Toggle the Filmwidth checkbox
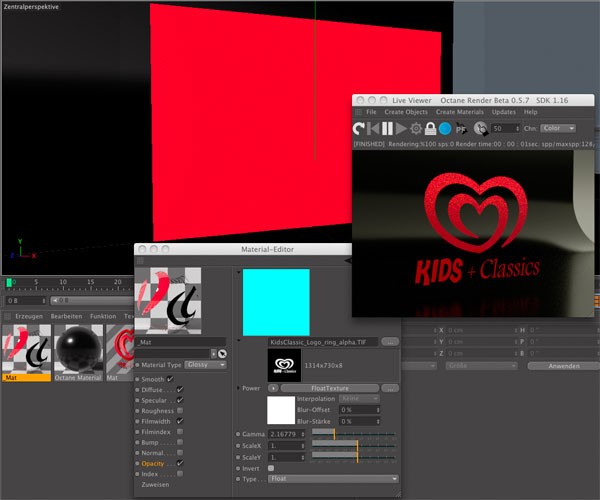Screen dimensions: 600x500 pyautogui.click(x=180, y=421)
